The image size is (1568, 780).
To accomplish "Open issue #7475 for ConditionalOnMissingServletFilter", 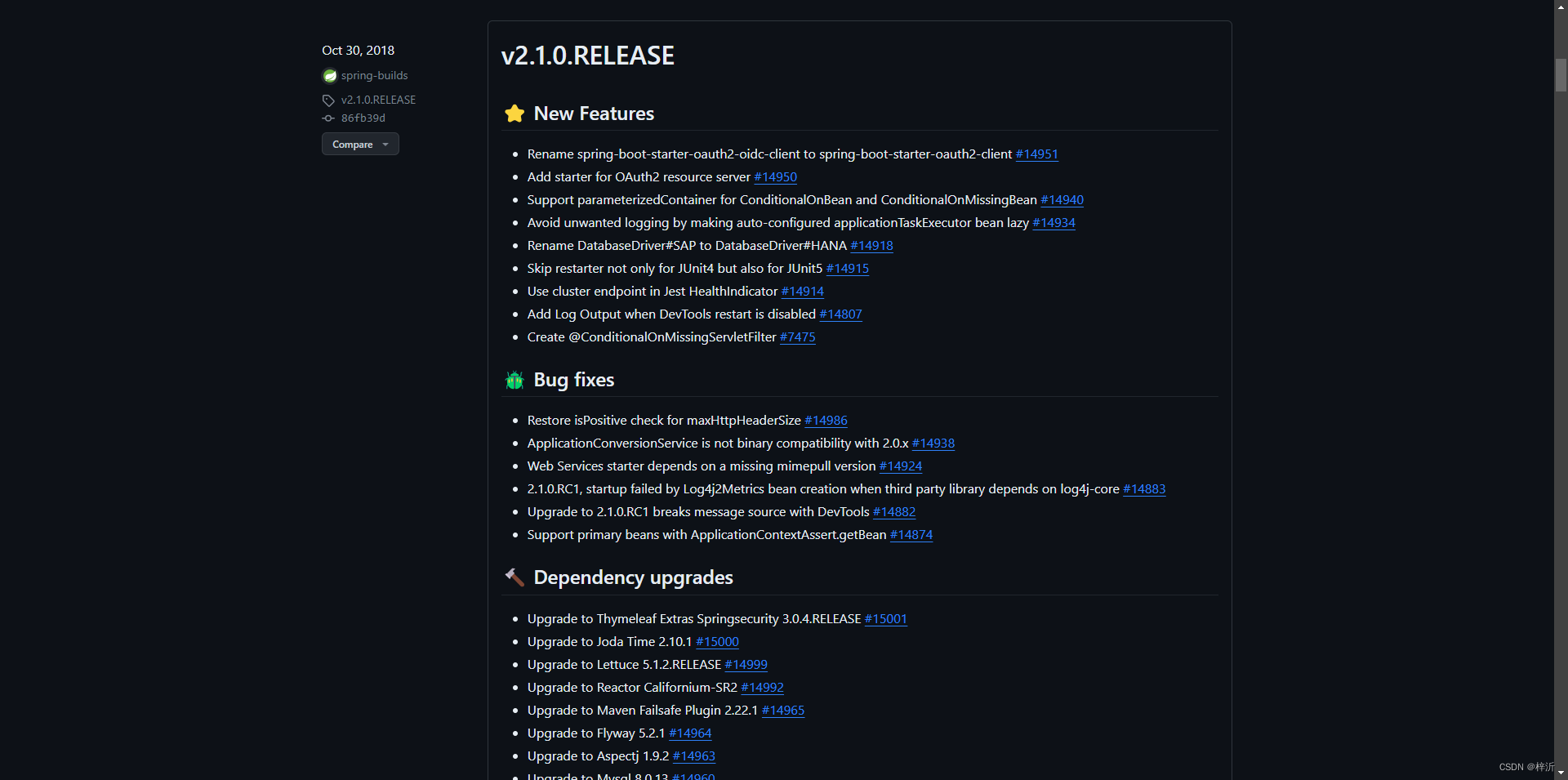I will point(797,337).
